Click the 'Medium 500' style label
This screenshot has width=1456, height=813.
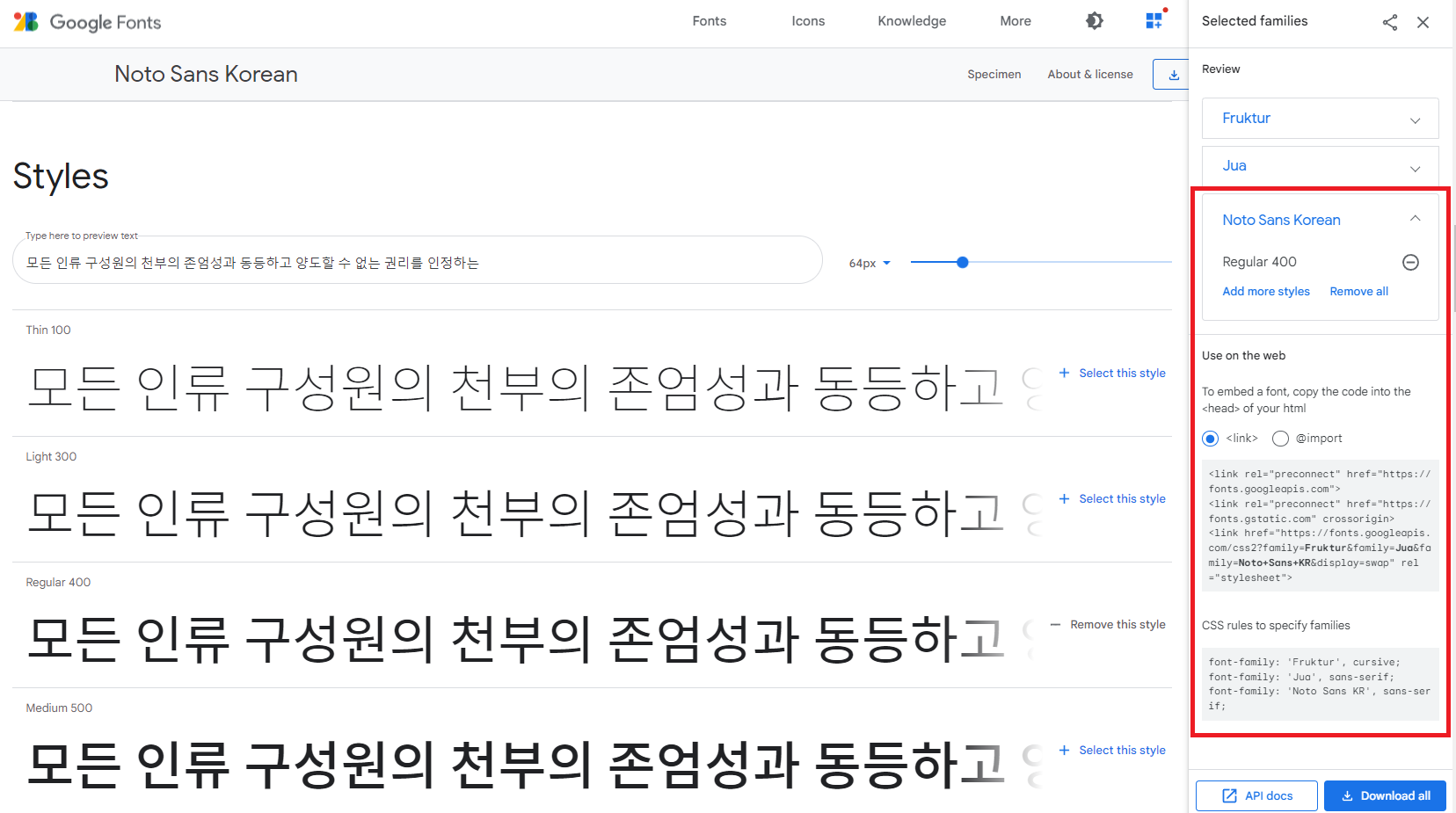(x=59, y=708)
